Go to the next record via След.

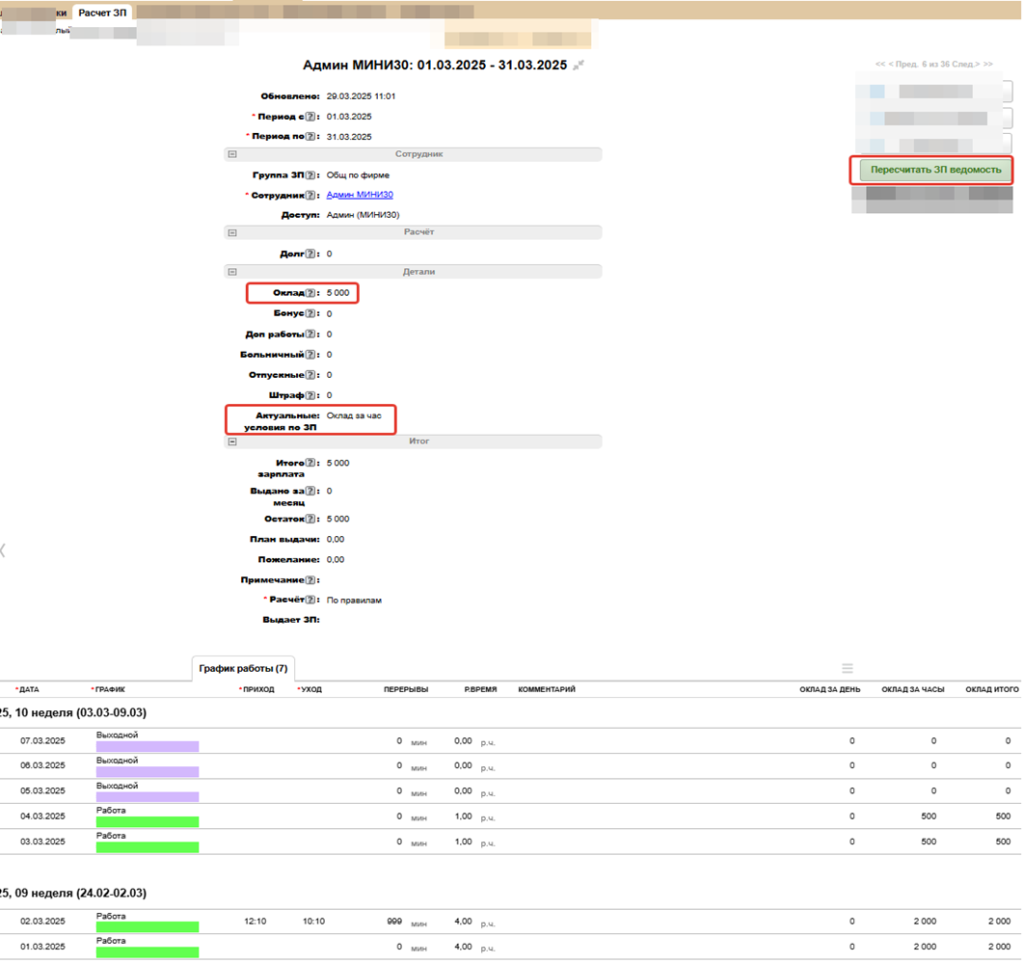[x=964, y=64]
